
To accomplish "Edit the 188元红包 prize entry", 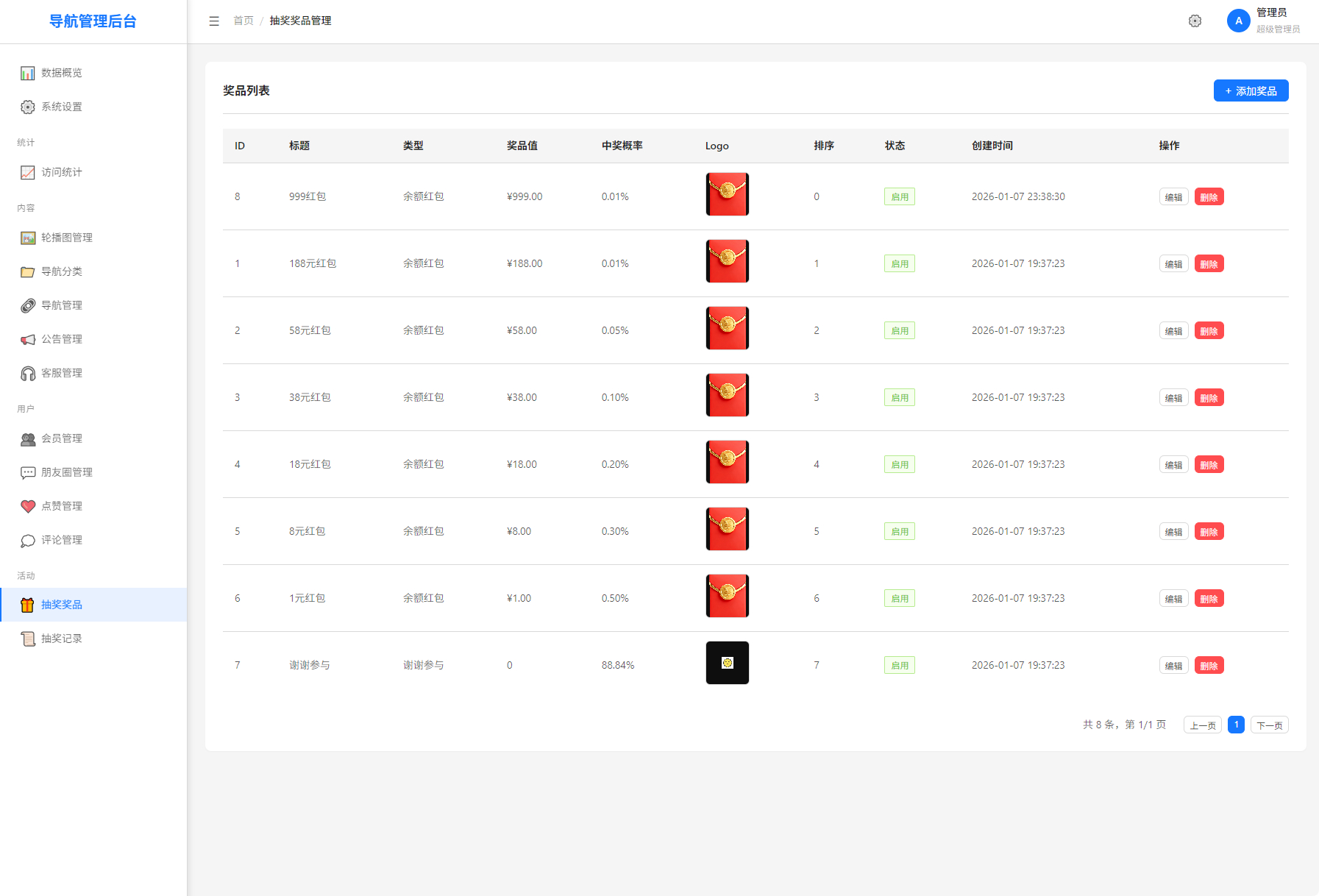I will (x=1173, y=263).
